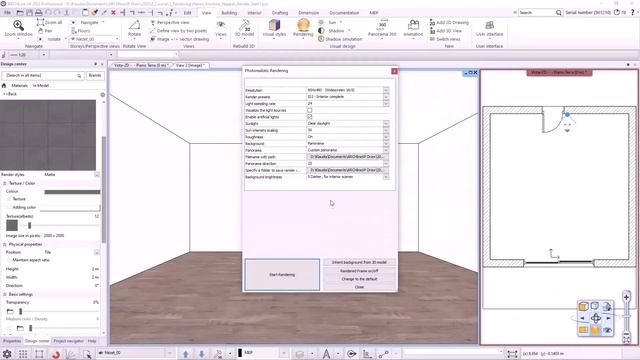This screenshot has height=360, width=640.
Task: Switch to the Building ribbon tab
Action: 229,13
